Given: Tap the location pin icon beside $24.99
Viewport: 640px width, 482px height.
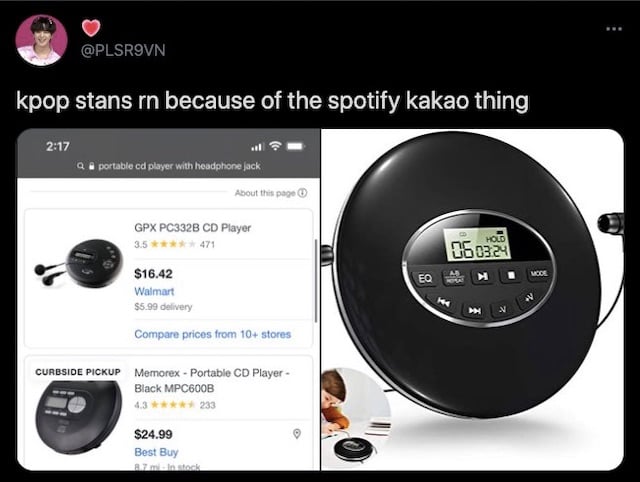Looking at the screenshot, I should 297,434.
